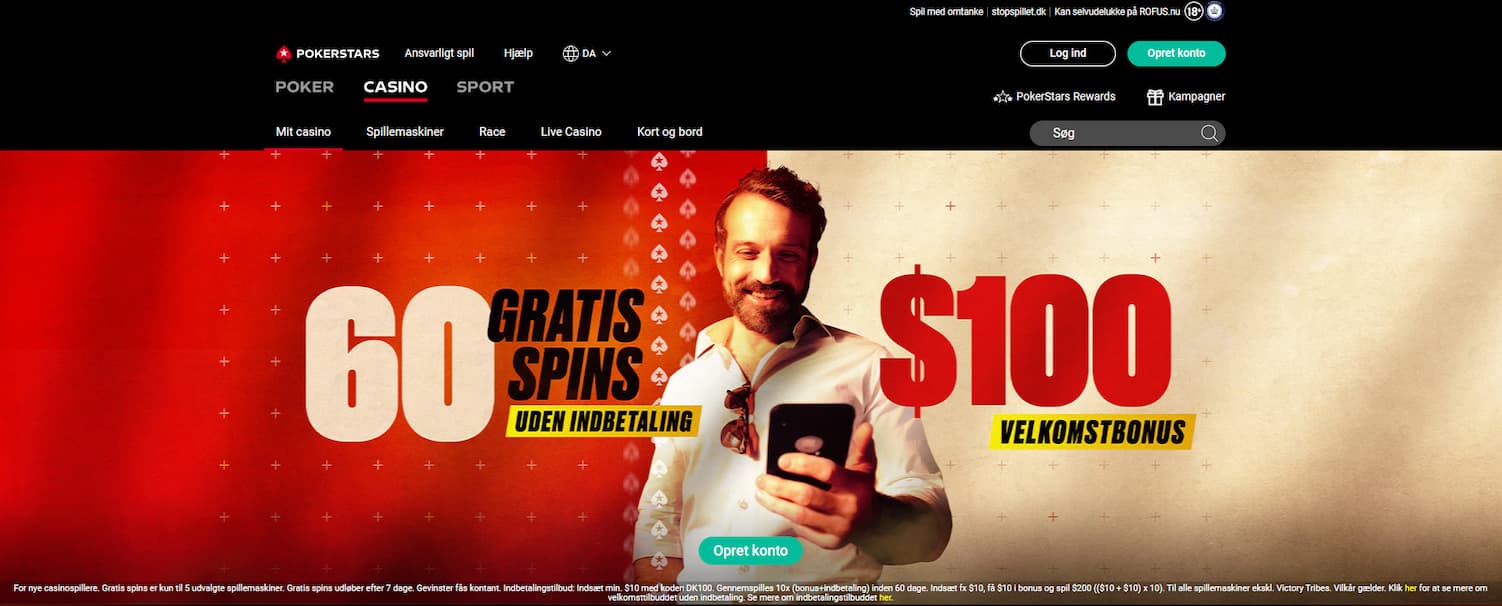The height and width of the screenshot is (606, 1502).
Task: Click Opret konto on the banner
Action: coord(751,551)
